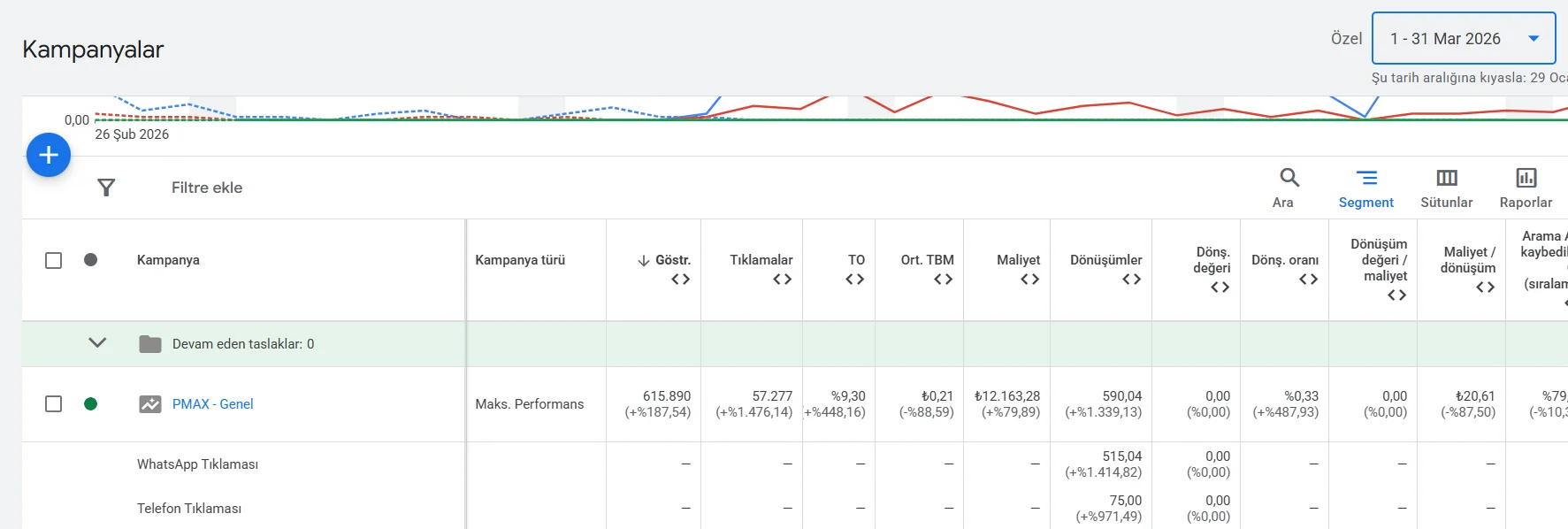Screen dimensions: 1568x529
Task: Sort by the Kampanya column header
Action: 168,260
